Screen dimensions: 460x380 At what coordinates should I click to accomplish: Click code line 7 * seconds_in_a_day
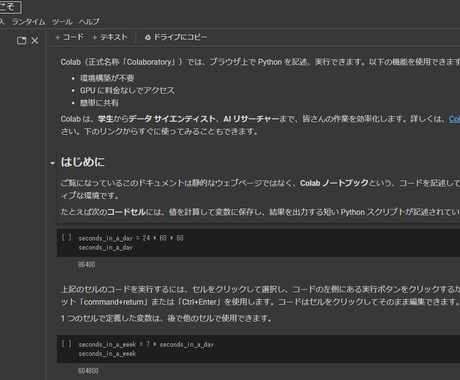(x=180, y=344)
